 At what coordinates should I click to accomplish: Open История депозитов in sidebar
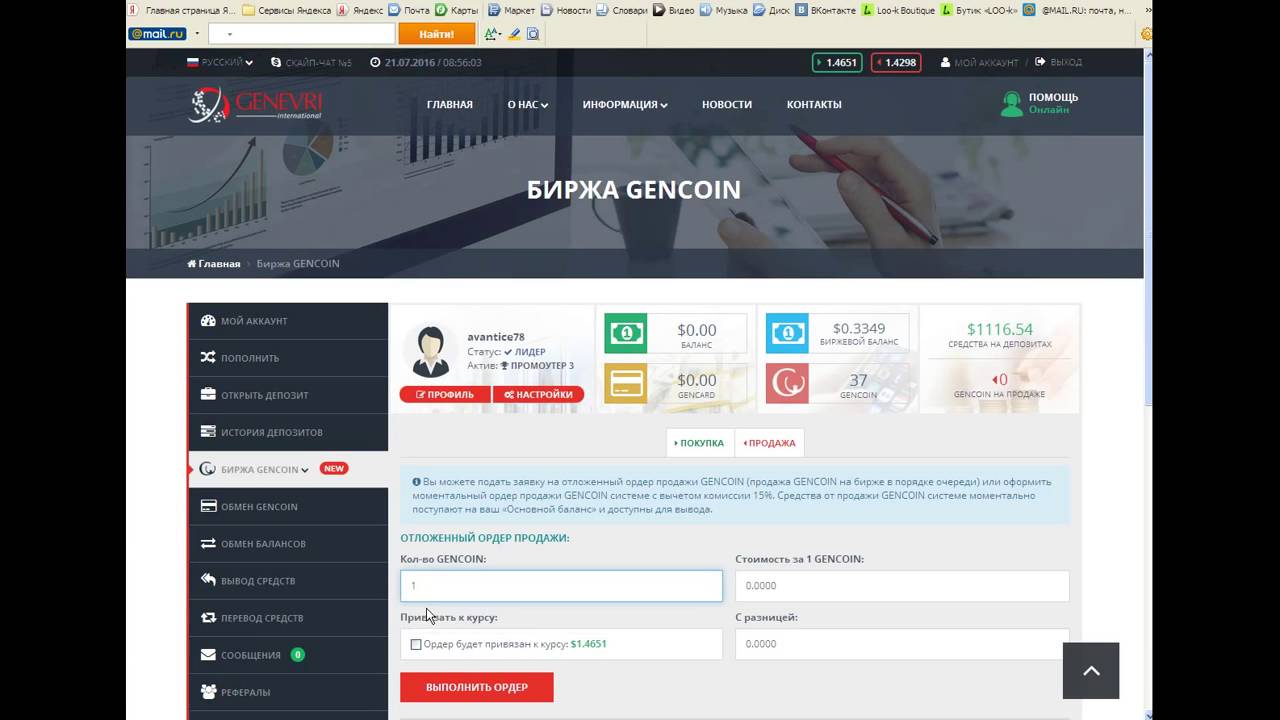[x=288, y=432]
